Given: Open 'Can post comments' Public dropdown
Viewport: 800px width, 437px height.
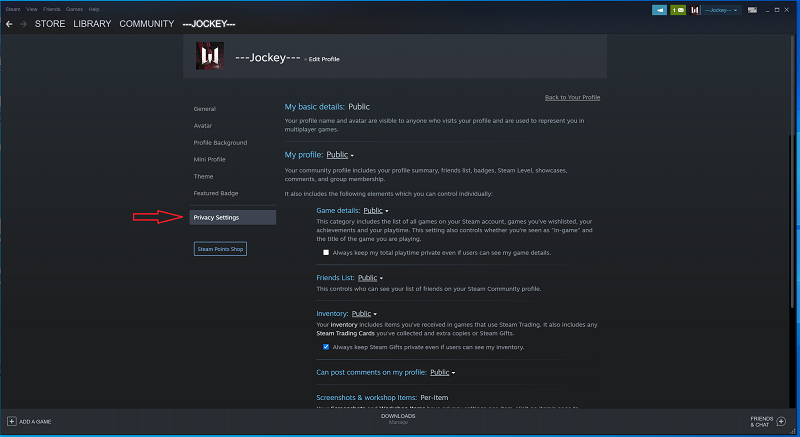Looking at the screenshot, I should click(x=442, y=372).
